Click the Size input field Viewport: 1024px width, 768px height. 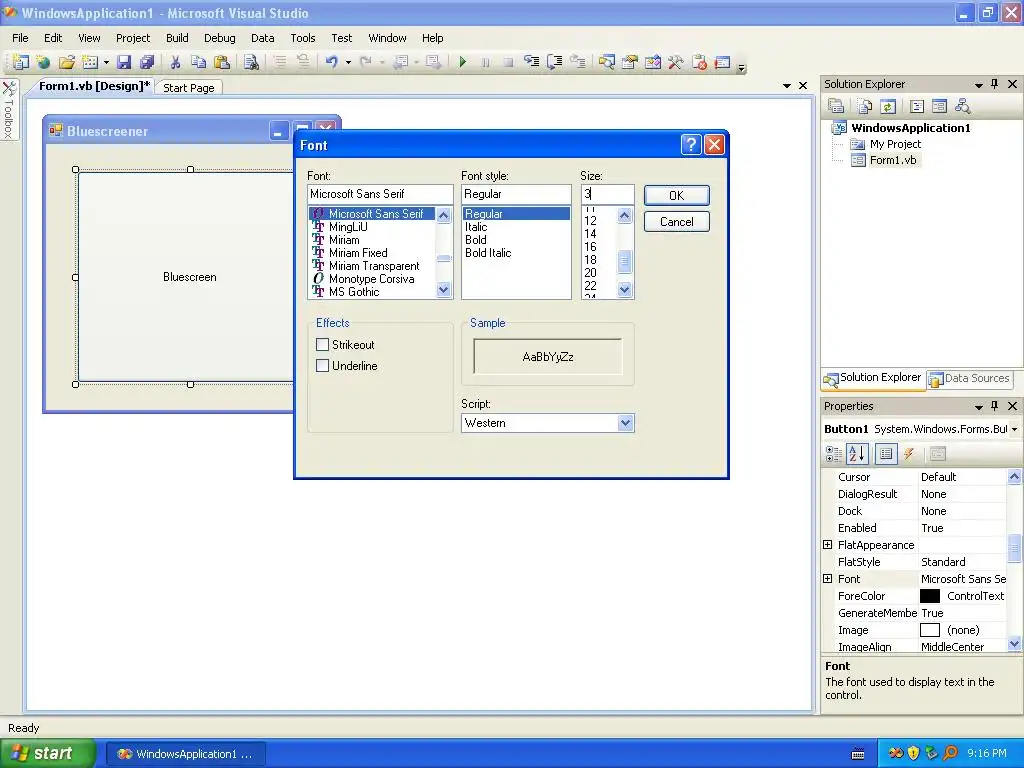pos(607,194)
